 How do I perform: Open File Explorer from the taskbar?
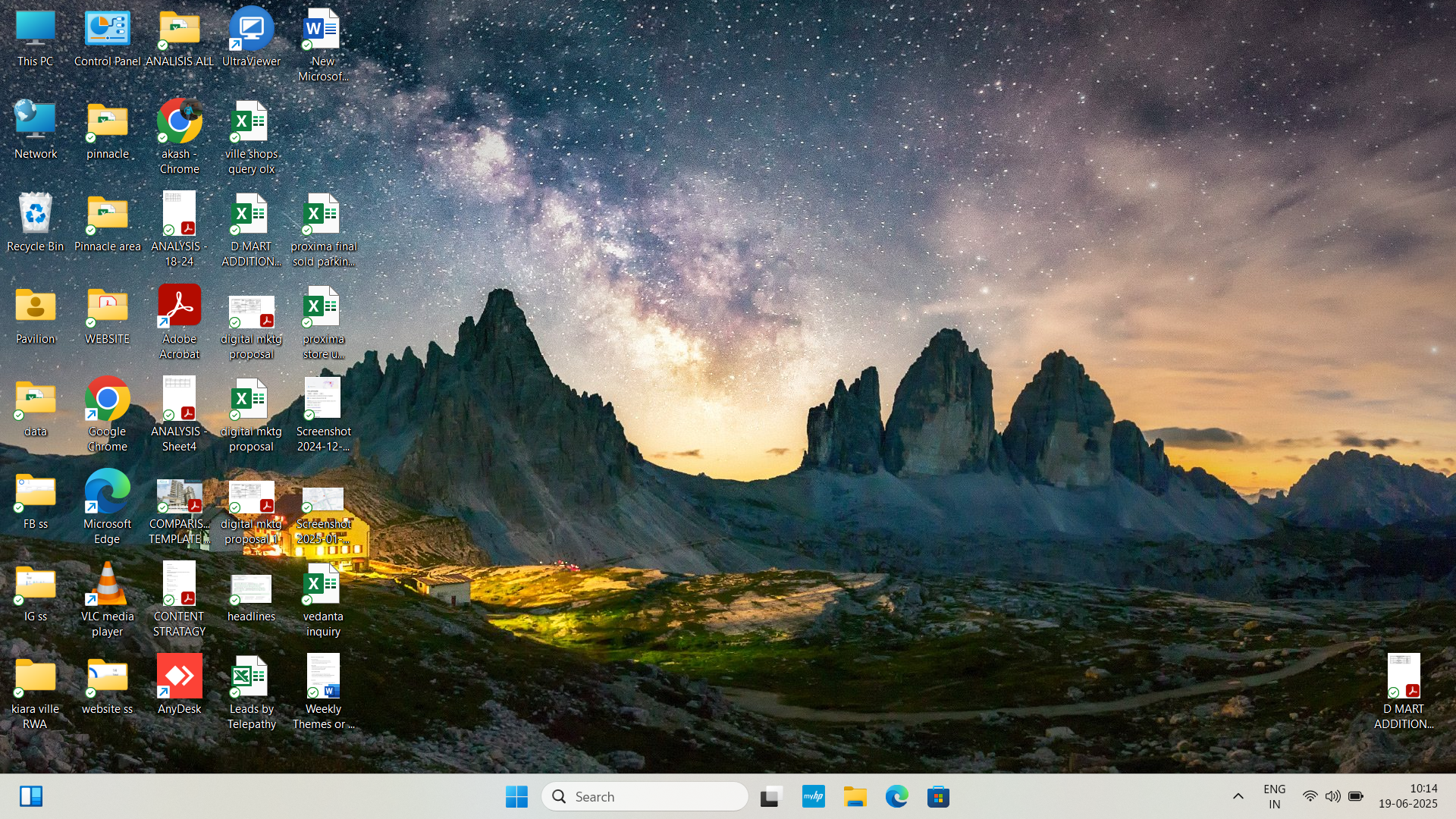pyautogui.click(x=855, y=796)
